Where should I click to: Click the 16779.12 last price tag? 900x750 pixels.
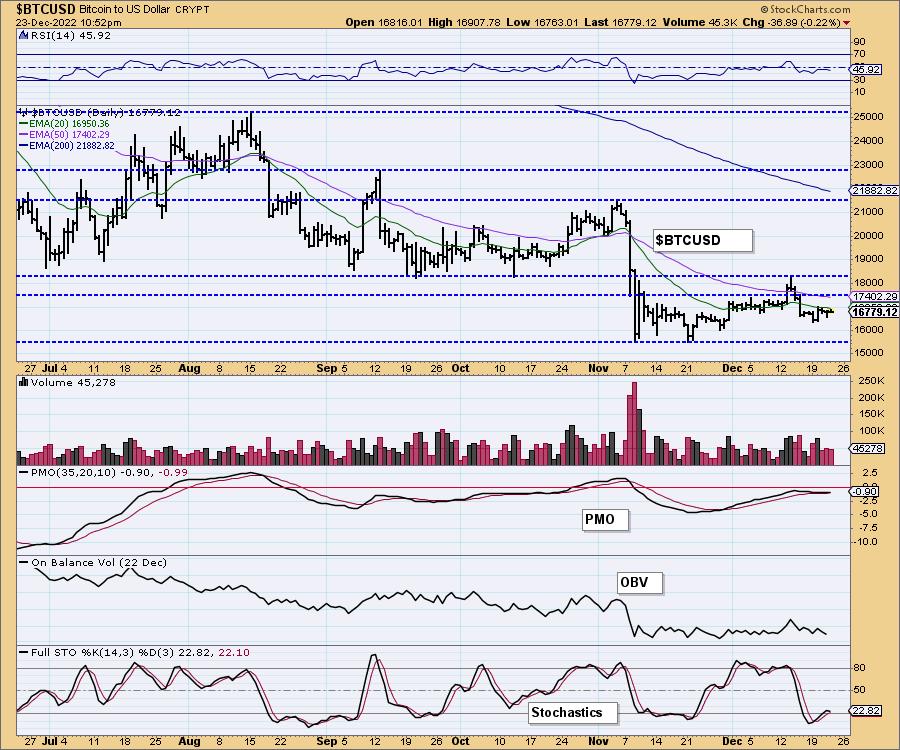point(874,312)
